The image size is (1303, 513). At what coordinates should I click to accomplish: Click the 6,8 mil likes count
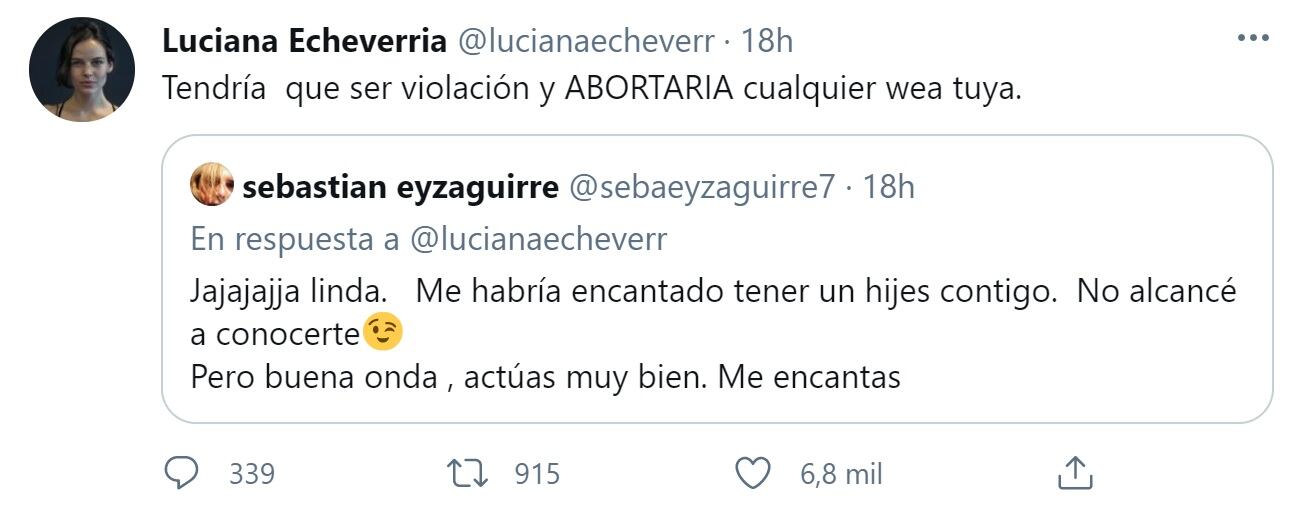pyautogui.click(x=841, y=473)
